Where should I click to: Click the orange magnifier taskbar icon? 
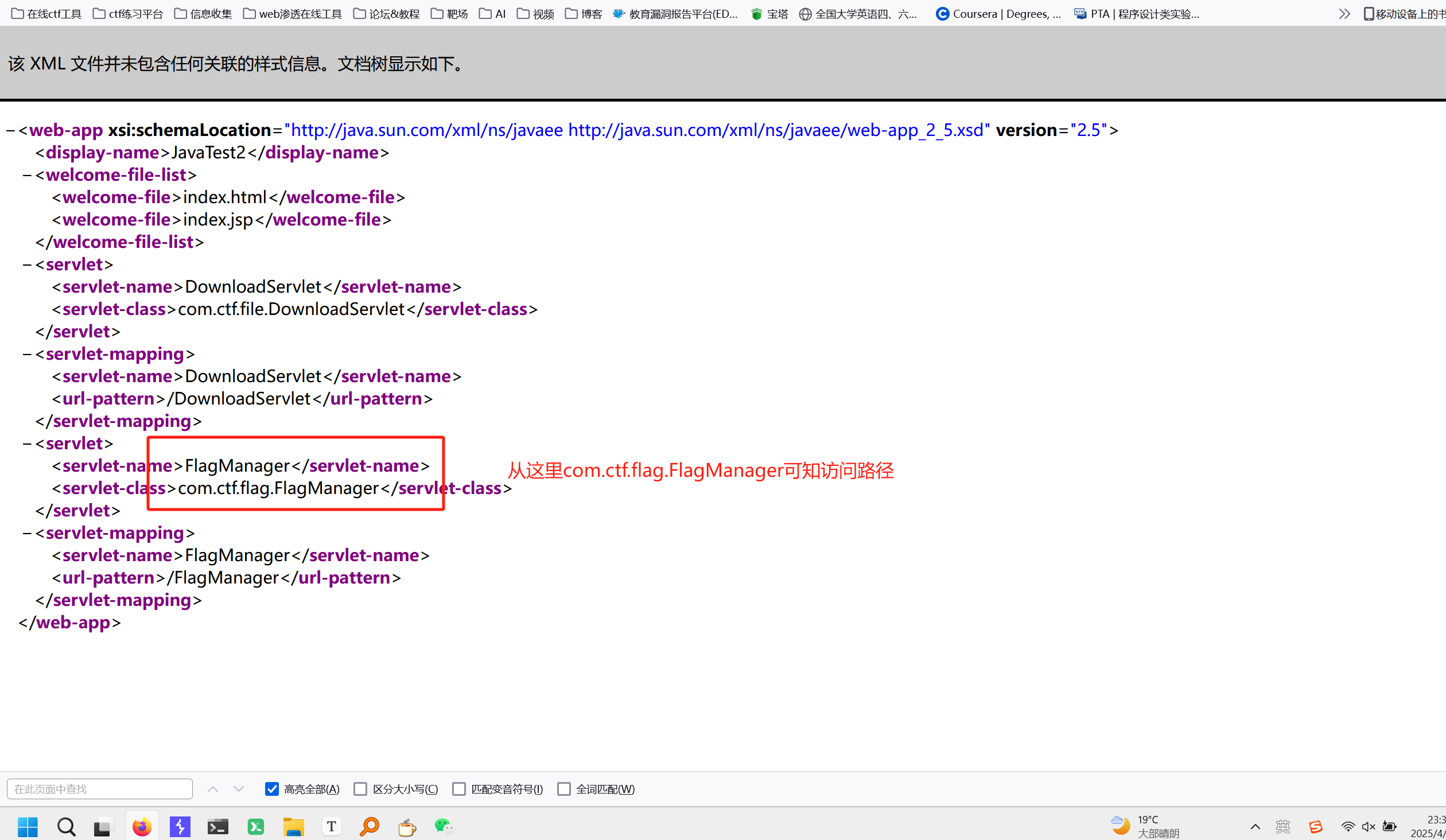(x=370, y=827)
